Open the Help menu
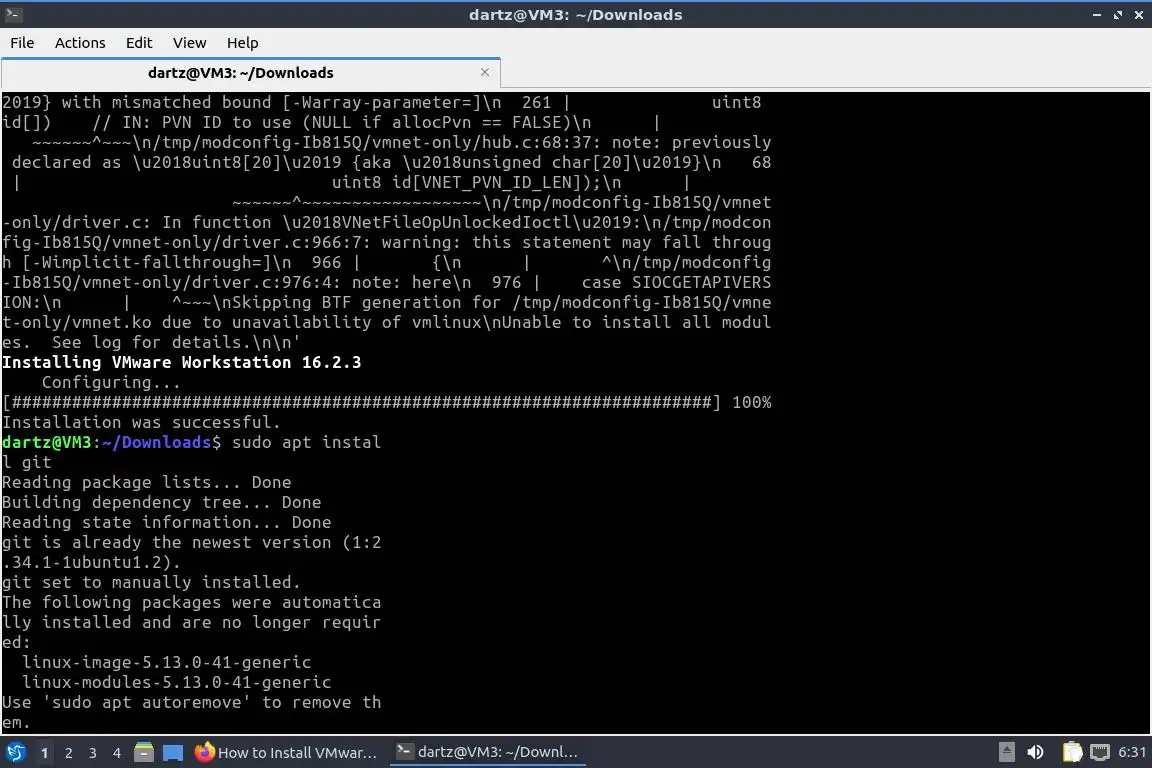 242,43
